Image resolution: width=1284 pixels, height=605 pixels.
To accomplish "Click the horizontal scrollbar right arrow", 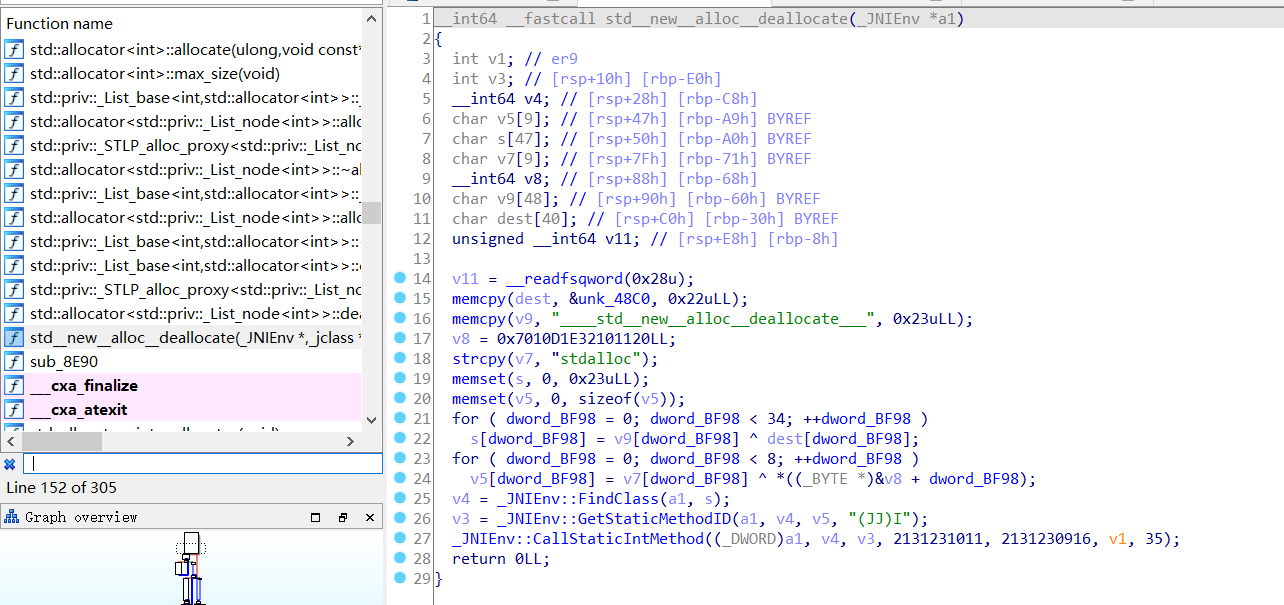I will tap(350, 441).
